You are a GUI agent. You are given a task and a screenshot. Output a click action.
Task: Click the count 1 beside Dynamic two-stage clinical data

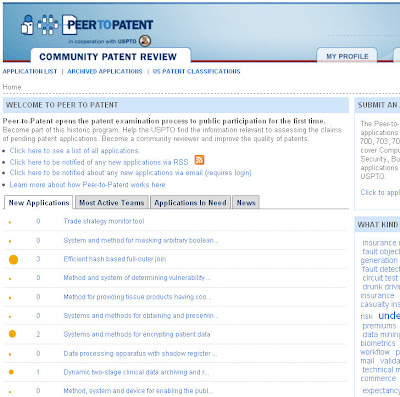tap(38, 372)
